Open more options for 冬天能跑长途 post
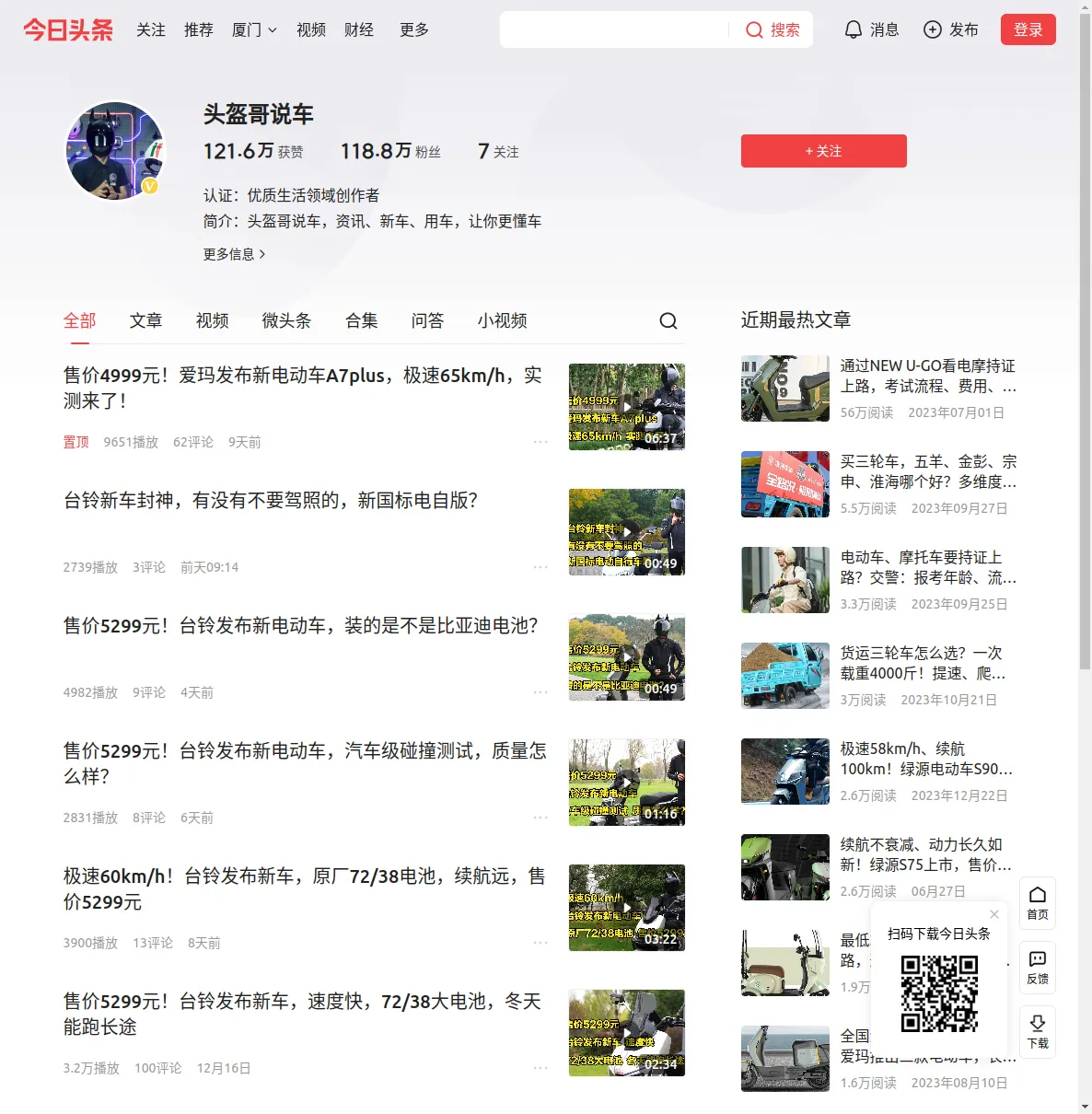Screen dimensions: 1092x1114 tap(540, 1068)
